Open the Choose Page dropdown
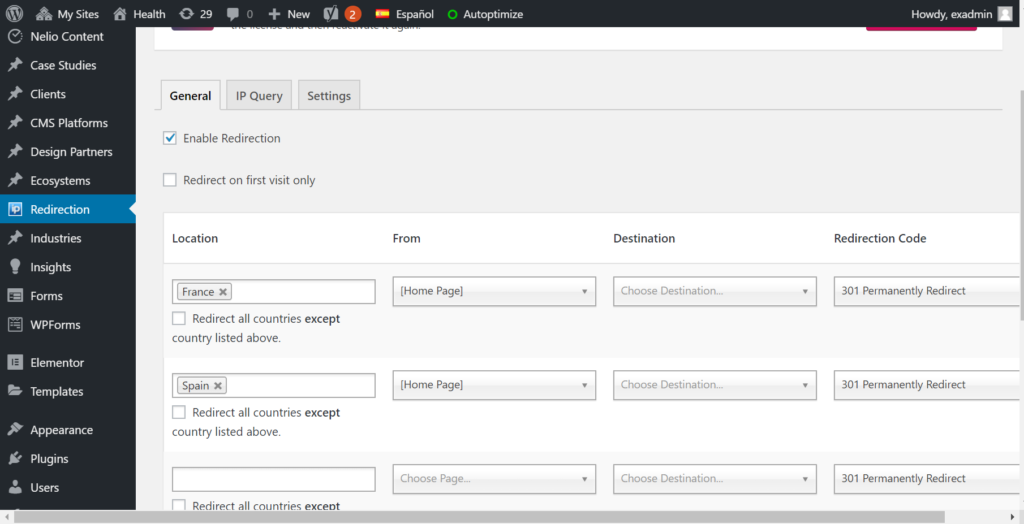Screen dimensions: 1024x524 tap(494, 479)
